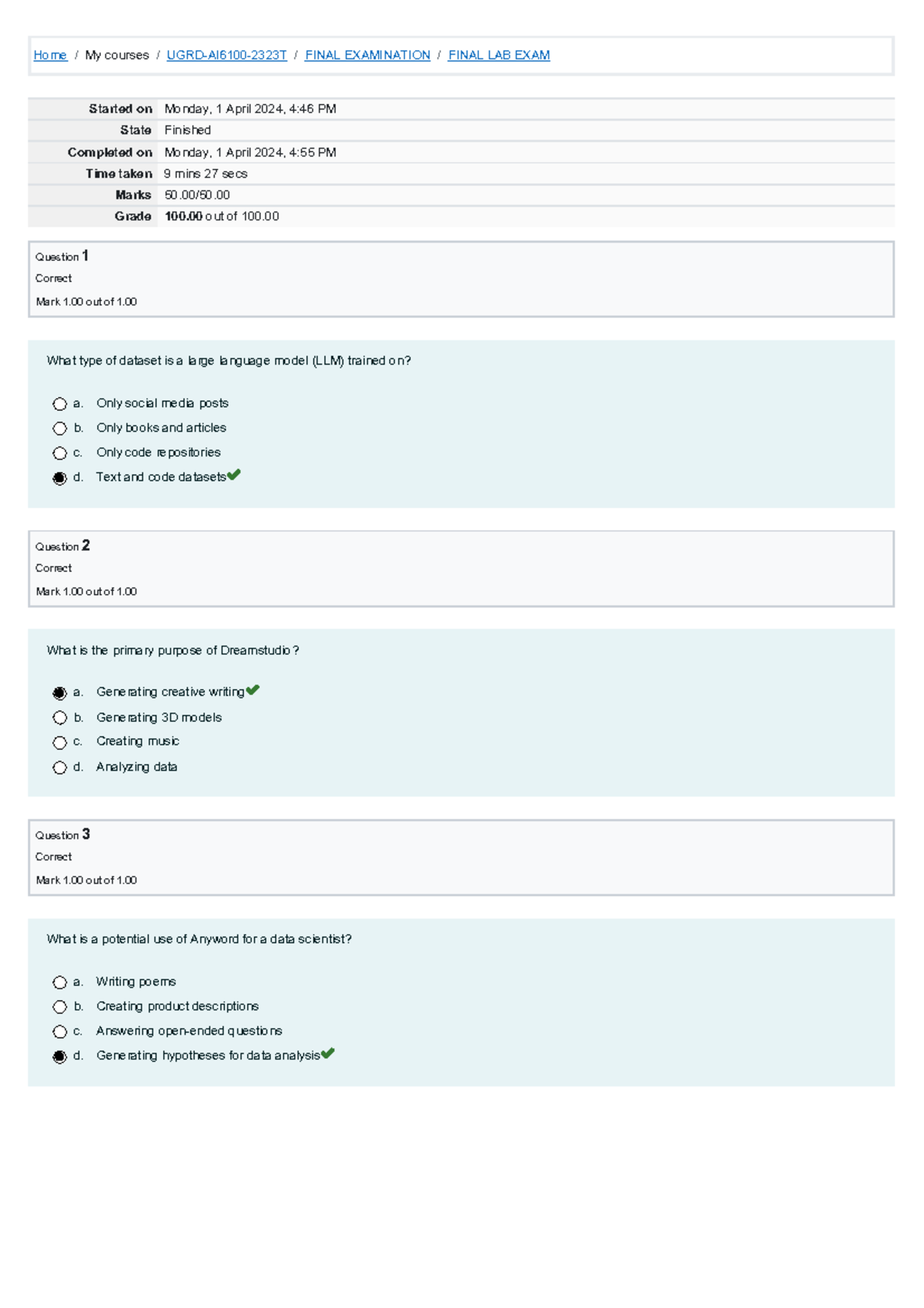Select 'Creating product descriptions' in Question 3

click(x=60, y=1006)
